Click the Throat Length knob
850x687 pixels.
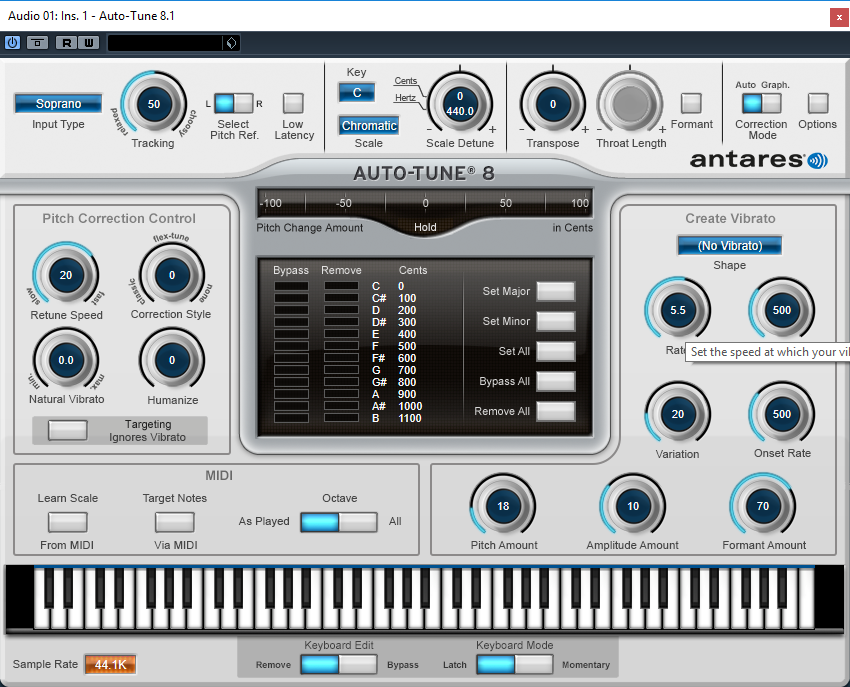coord(630,103)
